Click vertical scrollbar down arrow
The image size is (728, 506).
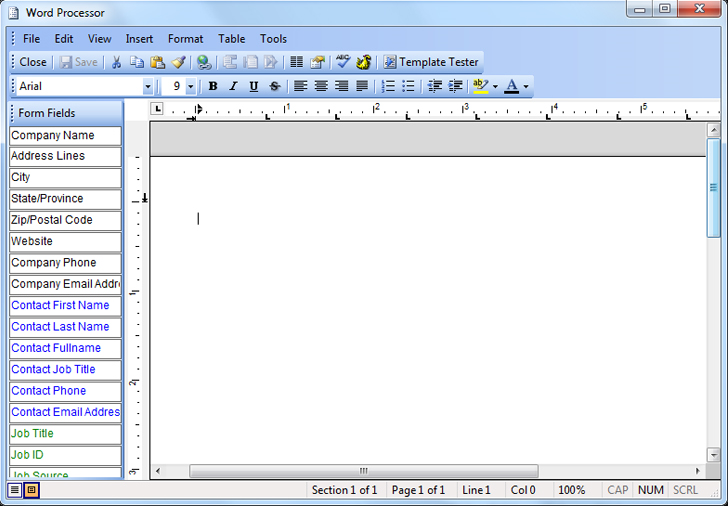[x=714, y=455]
